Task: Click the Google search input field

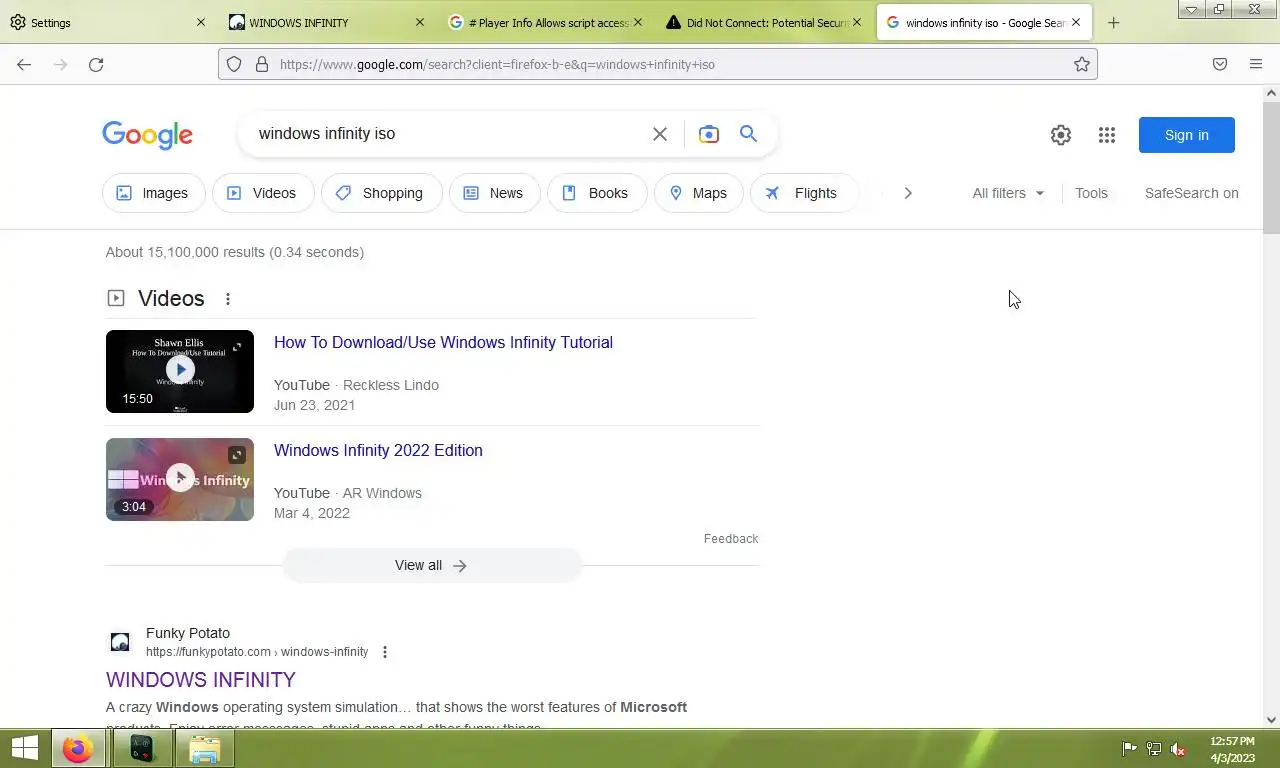Action: pos(450,134)
